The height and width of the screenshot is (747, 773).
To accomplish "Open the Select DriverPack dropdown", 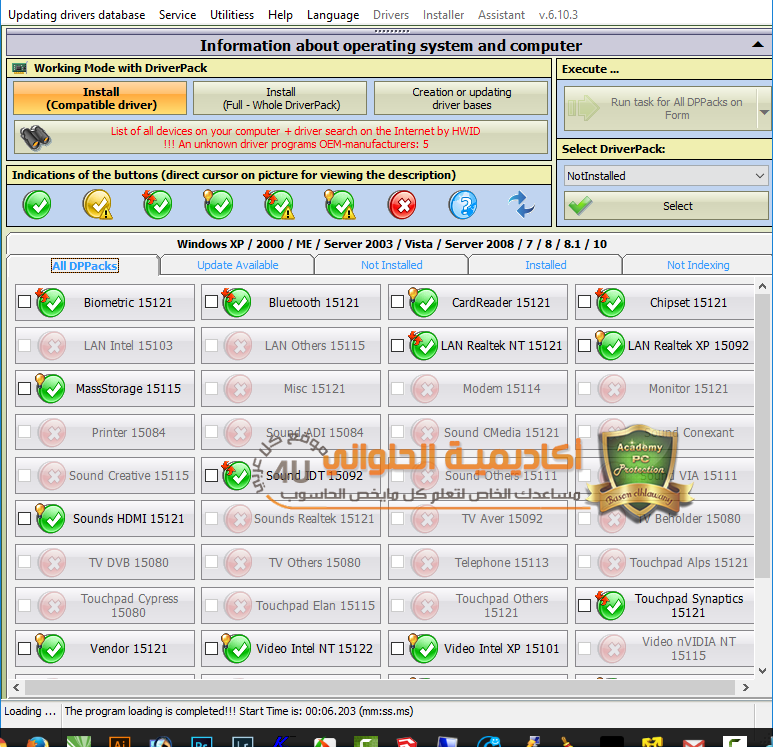I will pyautogui.click(x=666, y=176).
